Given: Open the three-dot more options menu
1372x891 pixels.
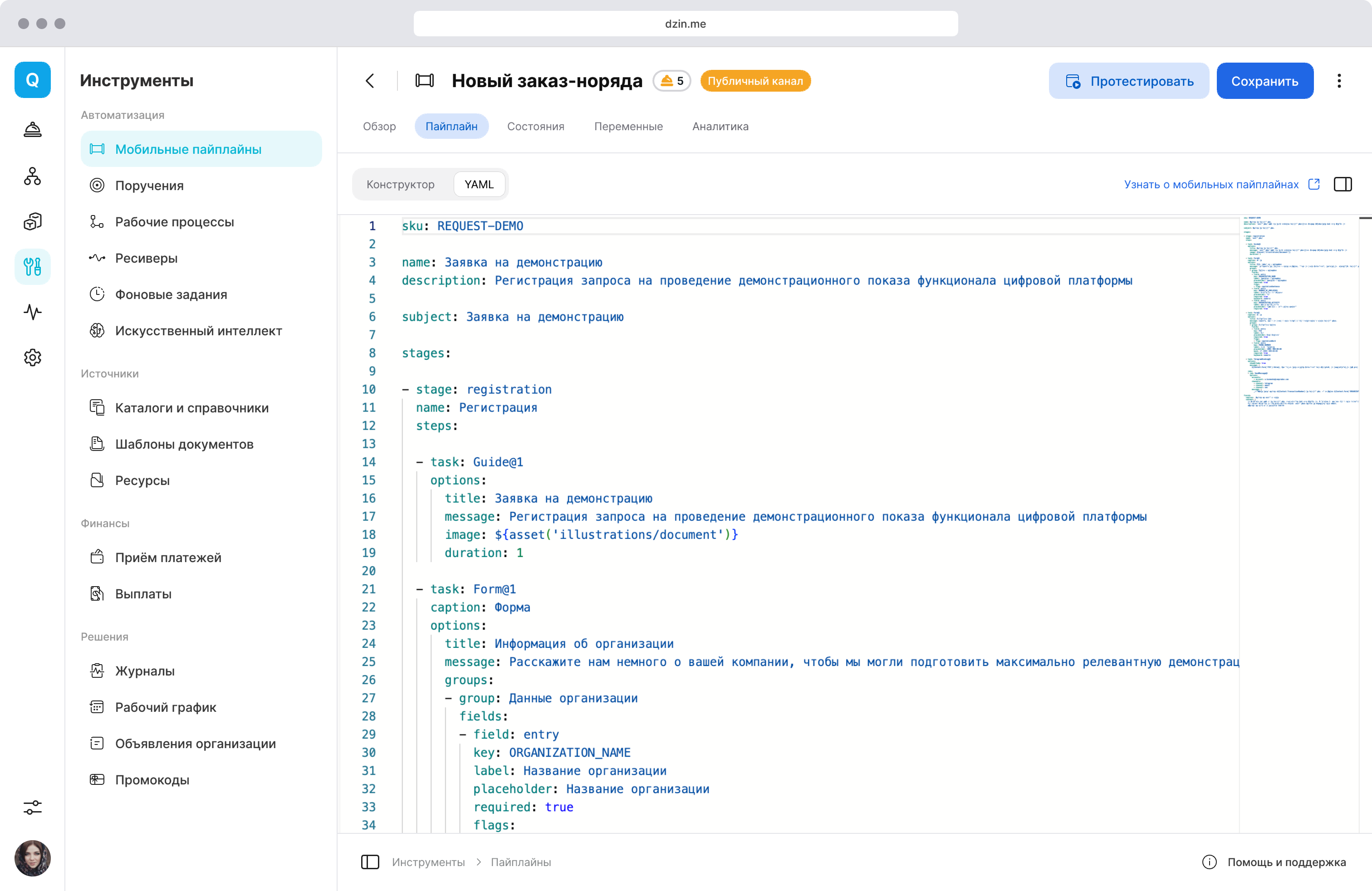Looking at the screenshot, I should (x=1338, y=81).
